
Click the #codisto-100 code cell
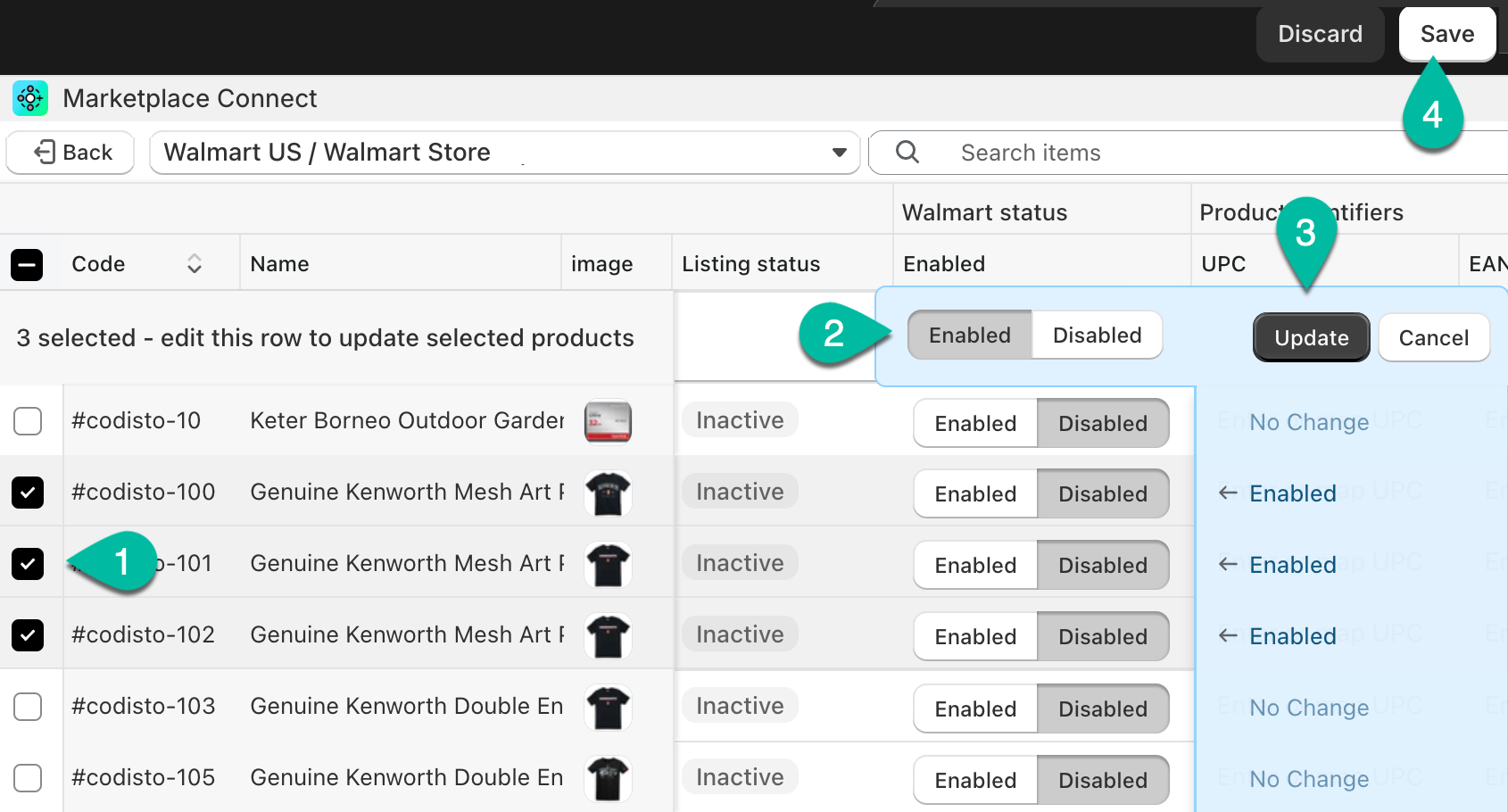point(143,492)
